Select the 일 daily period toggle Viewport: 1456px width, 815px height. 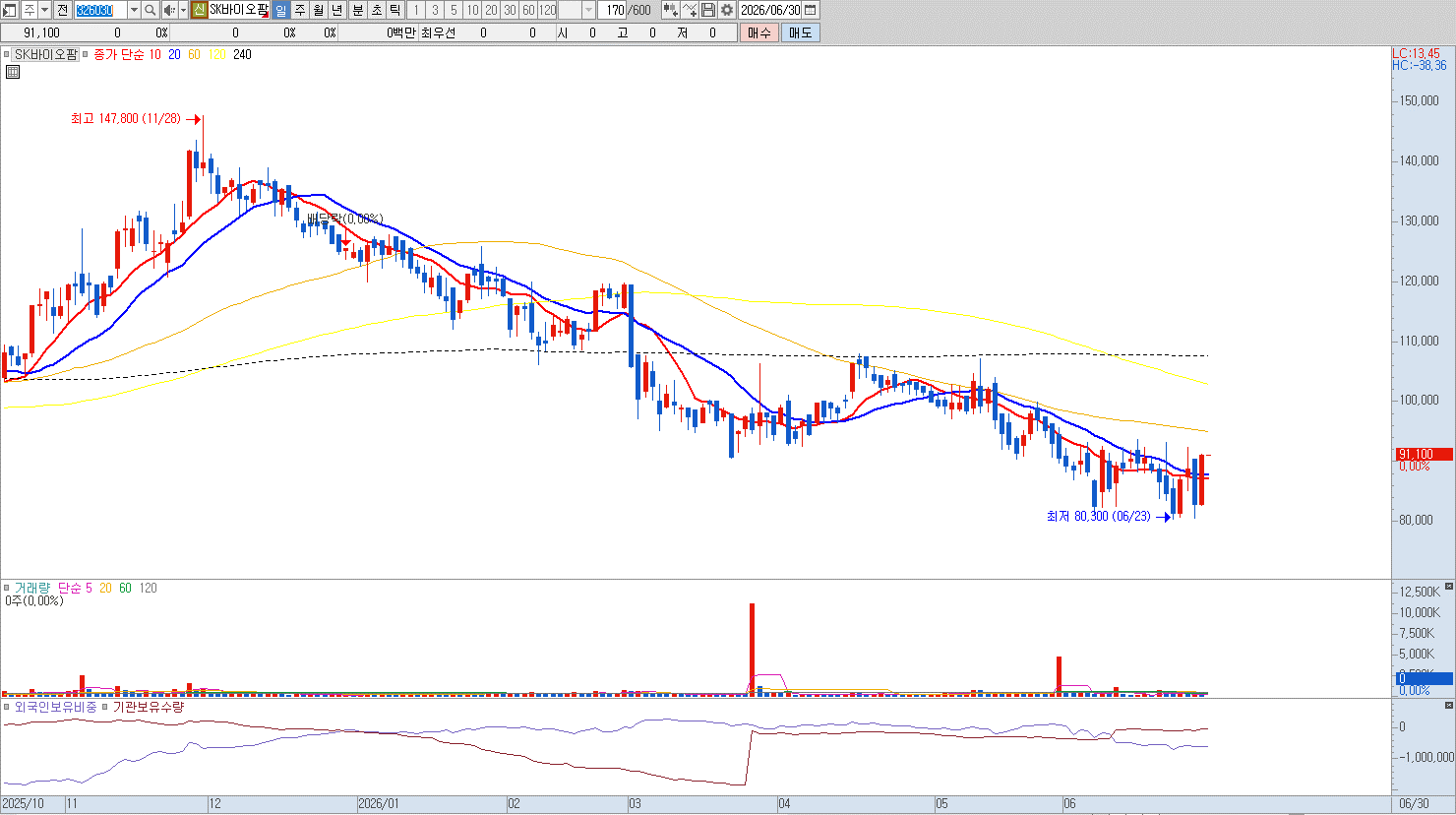281,10
